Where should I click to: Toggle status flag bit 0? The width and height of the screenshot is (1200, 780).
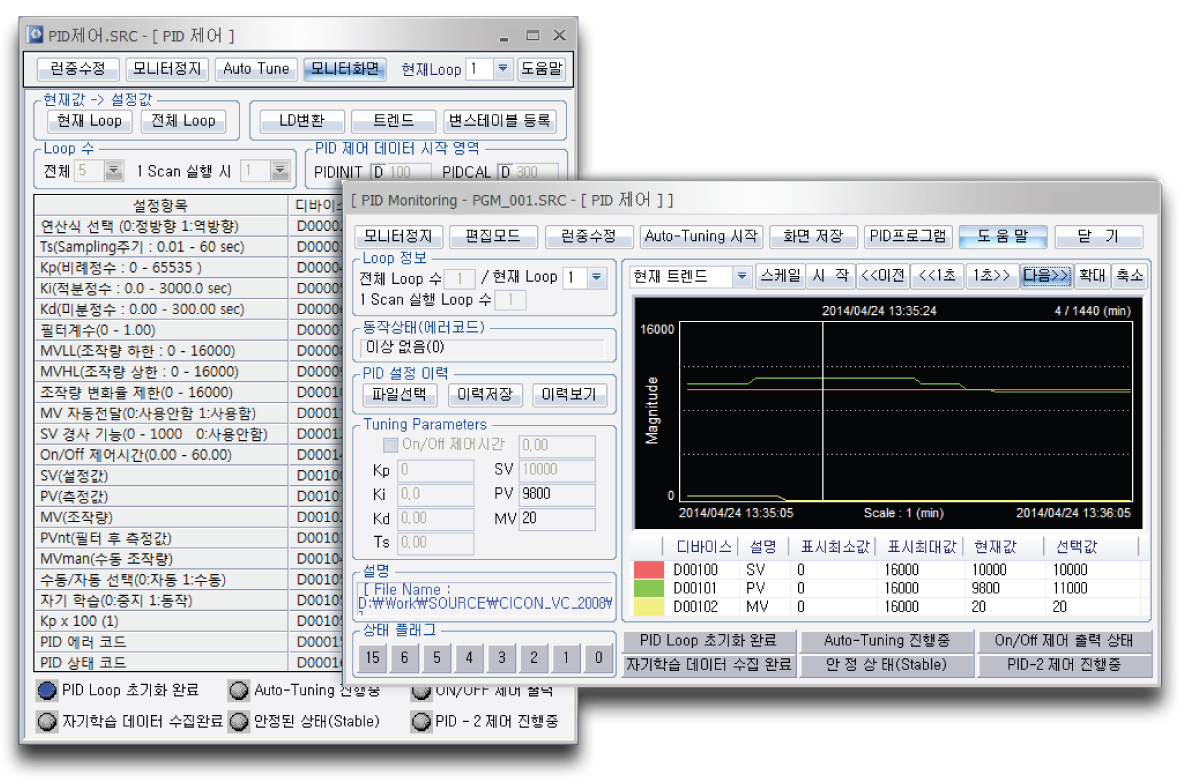pos(598,657)
